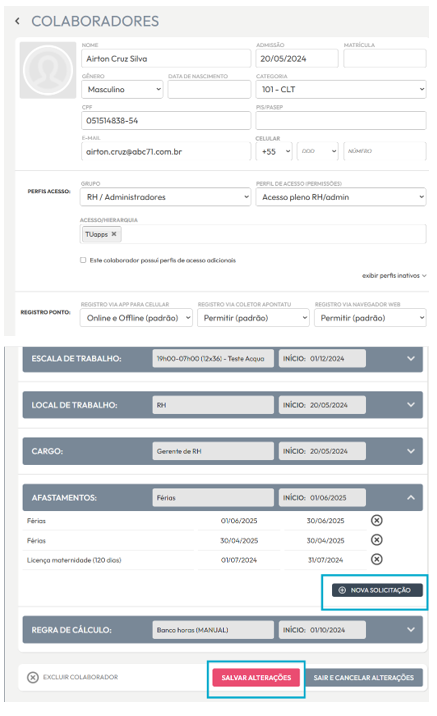Open the DDD area code dropdown
This screenshot has width=437, height=716.
click(x=318, y=151)
